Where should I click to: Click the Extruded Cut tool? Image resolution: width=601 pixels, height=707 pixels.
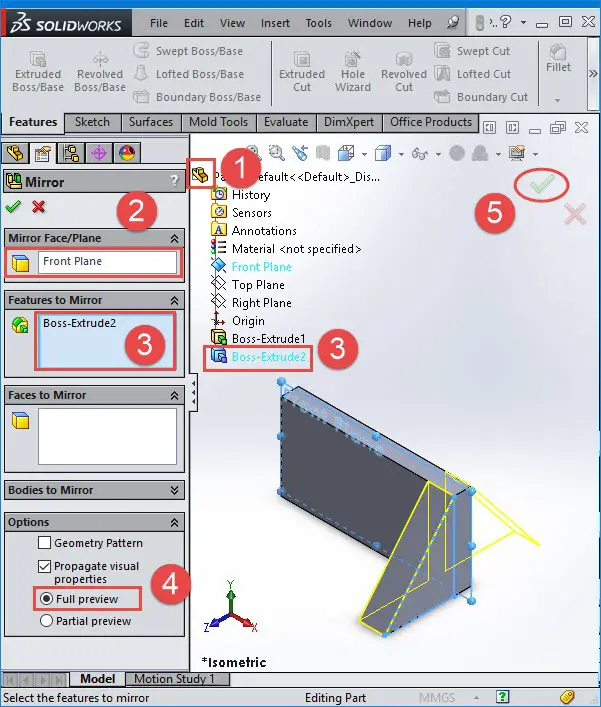click(302, 71)
